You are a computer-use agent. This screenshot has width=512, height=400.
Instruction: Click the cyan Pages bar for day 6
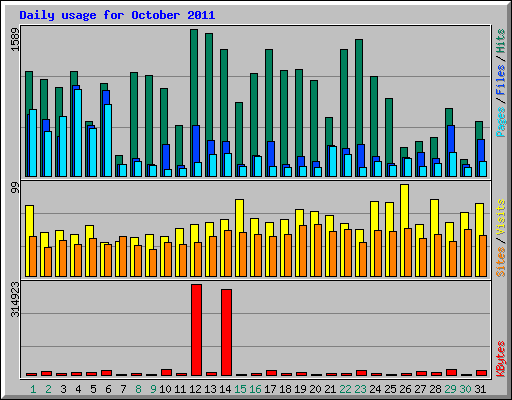pyautogui.click(x=108, y=140)
